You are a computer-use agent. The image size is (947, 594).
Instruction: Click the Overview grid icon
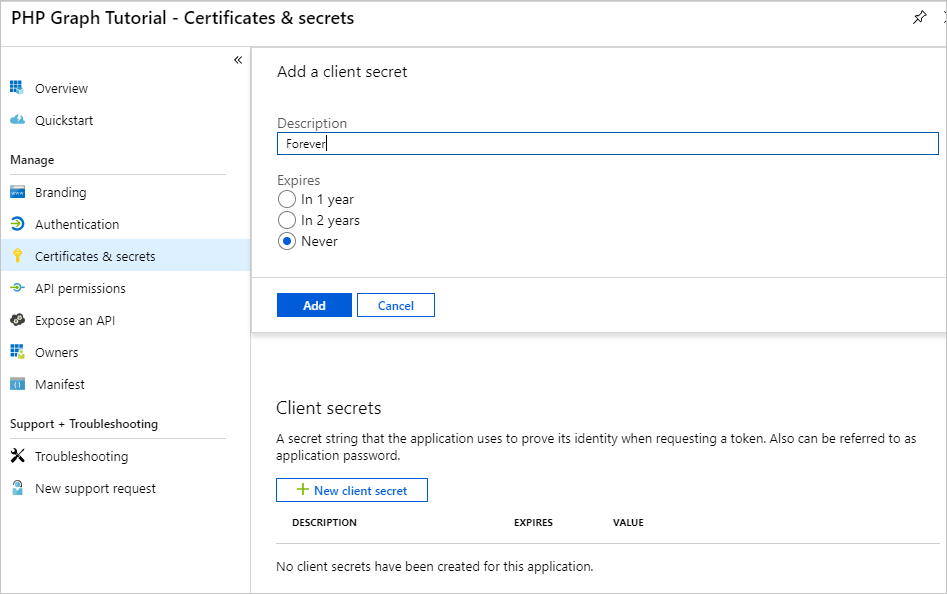click(x=17, y=88)
